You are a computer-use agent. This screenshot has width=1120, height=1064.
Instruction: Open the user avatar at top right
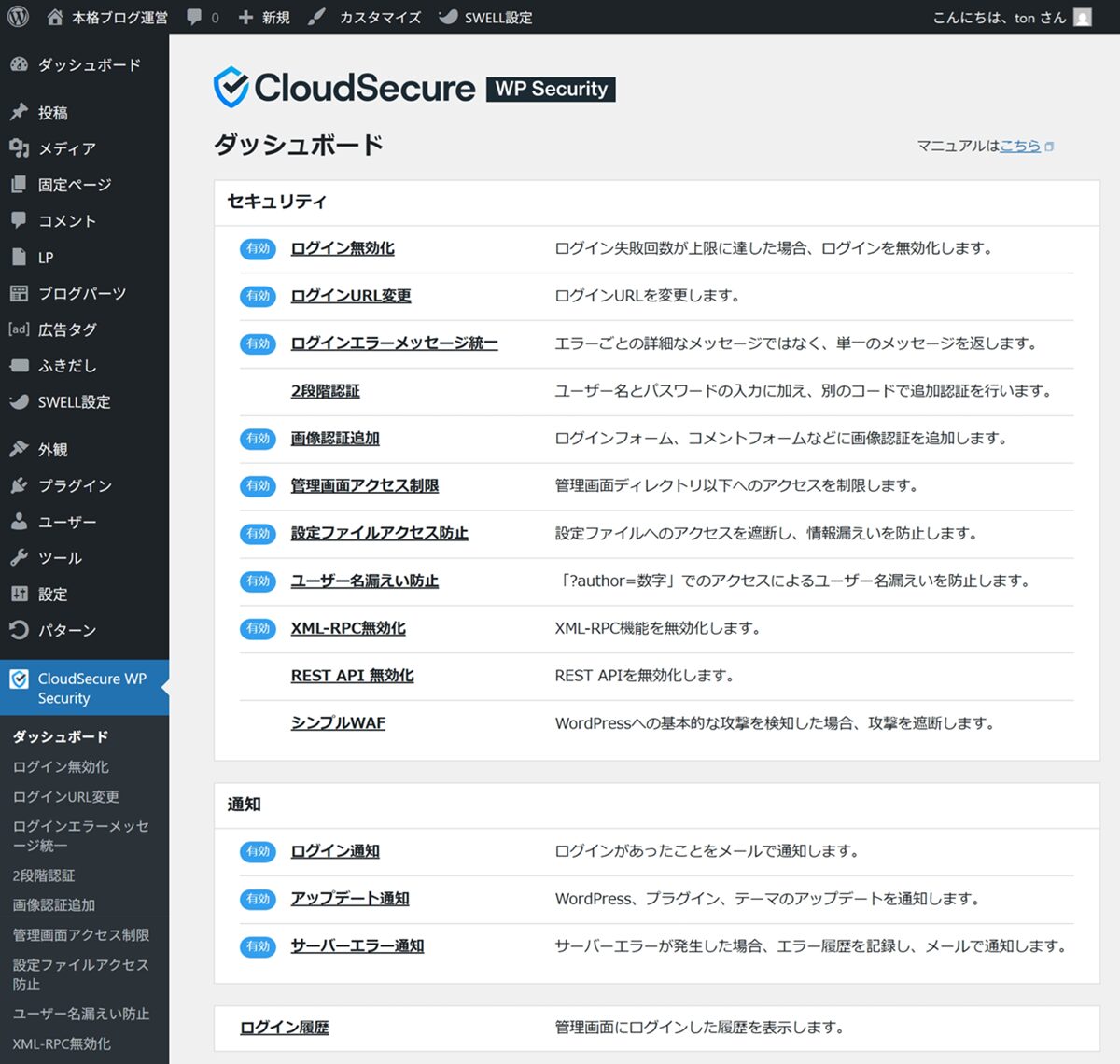(x=1083, y=18)
